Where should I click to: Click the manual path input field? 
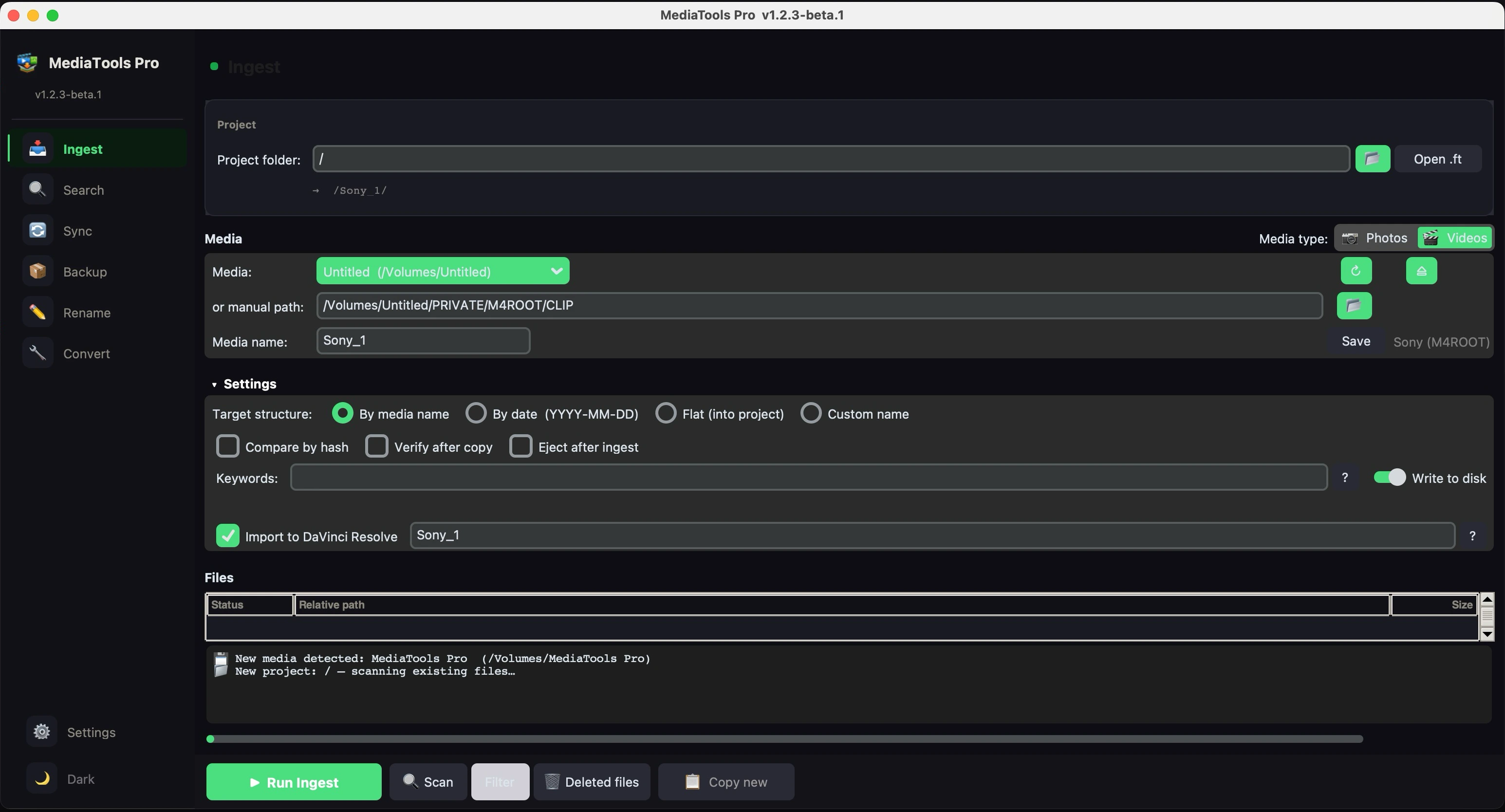click(819, 306)
